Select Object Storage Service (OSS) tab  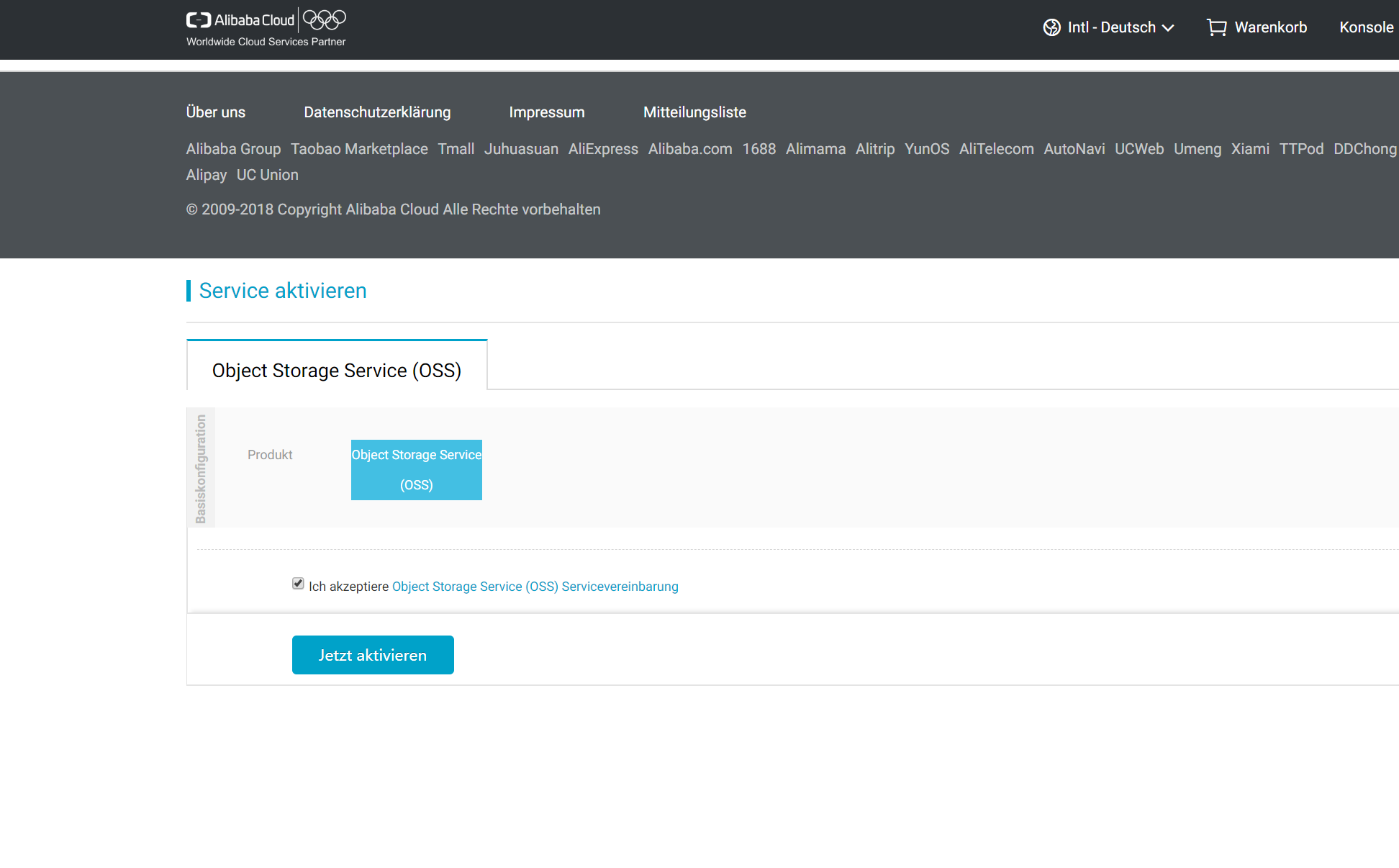(337, 365)
